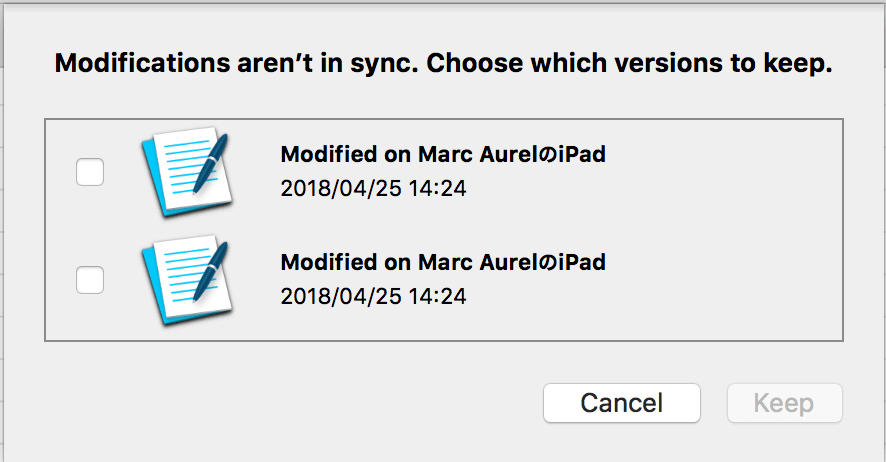The height and width of the screenshot is (462, 886).
Task: Select the first 'Modified on Marc AurelのiPad' title
Action: 443,154
